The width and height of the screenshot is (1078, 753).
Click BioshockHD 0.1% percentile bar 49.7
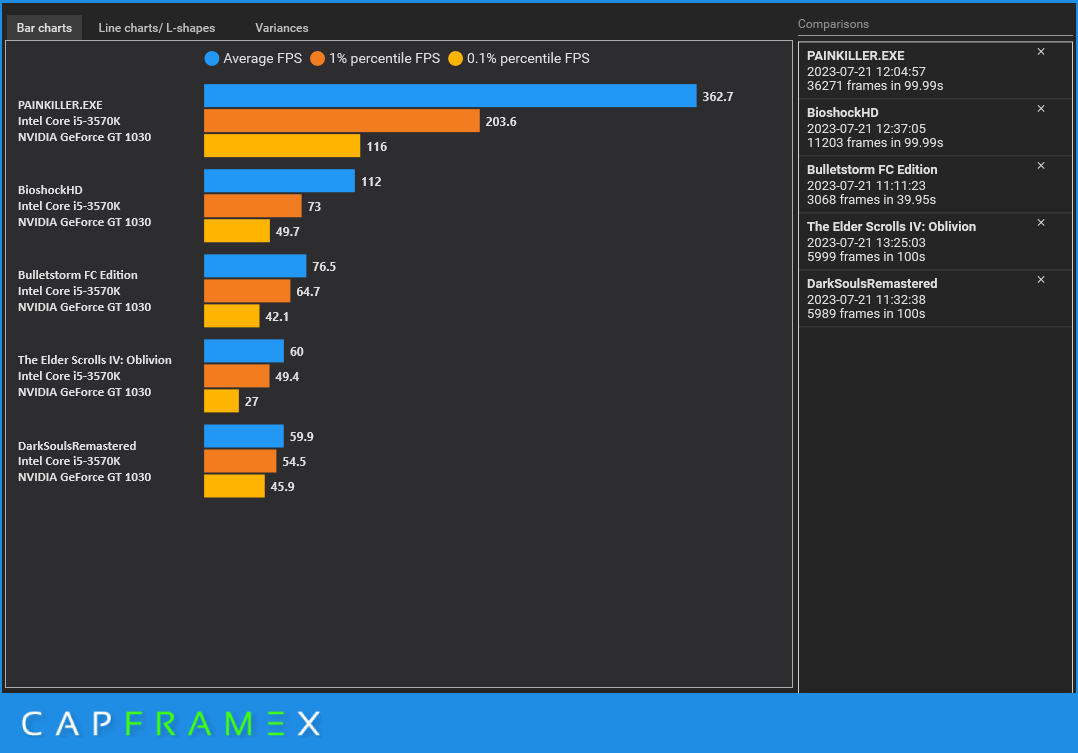(x=237, y=231)
